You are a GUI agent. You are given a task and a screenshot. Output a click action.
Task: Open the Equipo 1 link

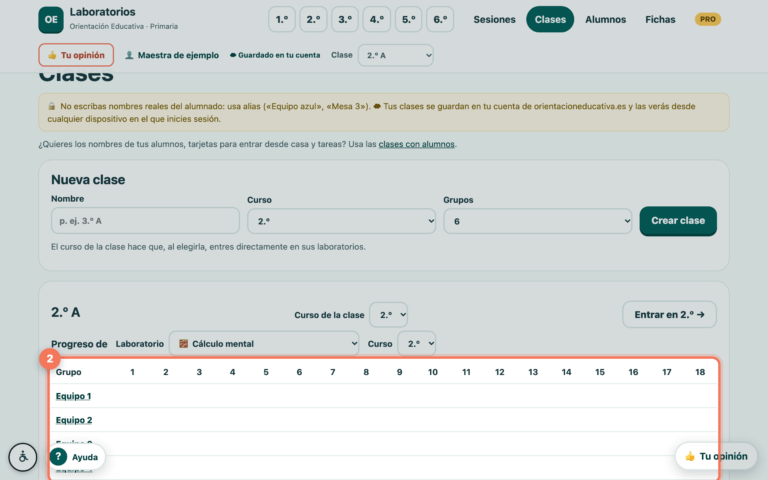click(x=73, y=396)
